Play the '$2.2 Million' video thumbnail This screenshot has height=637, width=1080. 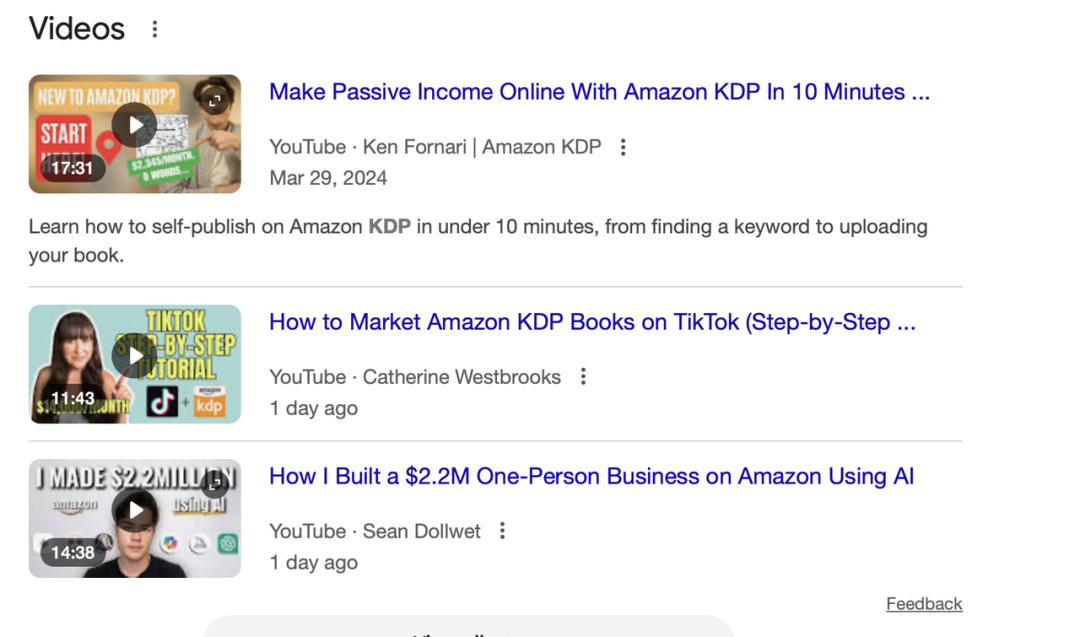click(134, 511)
